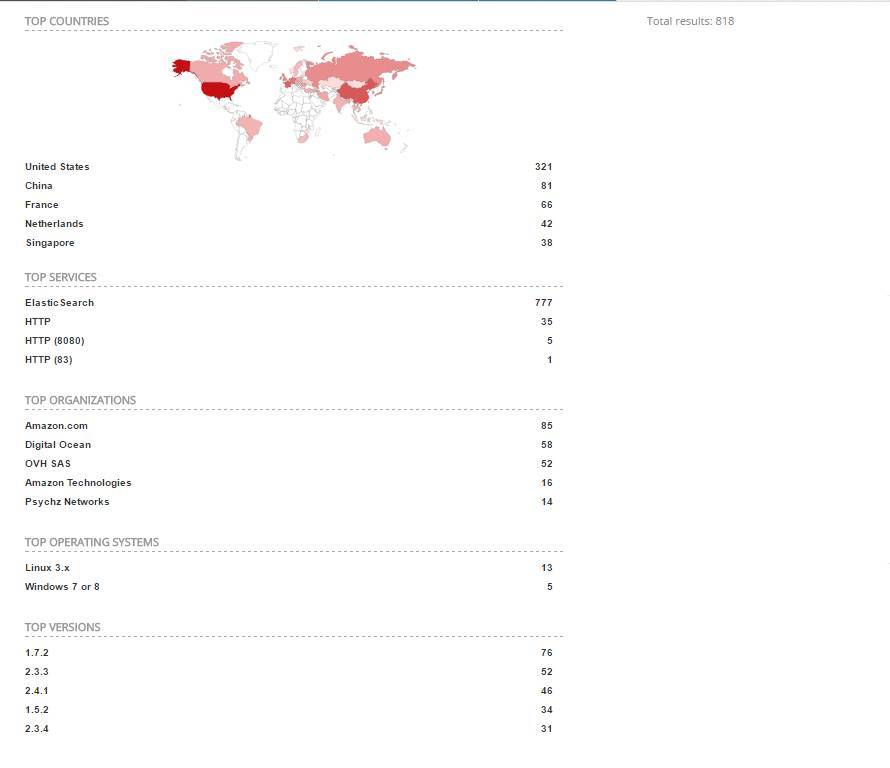Click OVH SAS organization

click(x=48, y=464)
